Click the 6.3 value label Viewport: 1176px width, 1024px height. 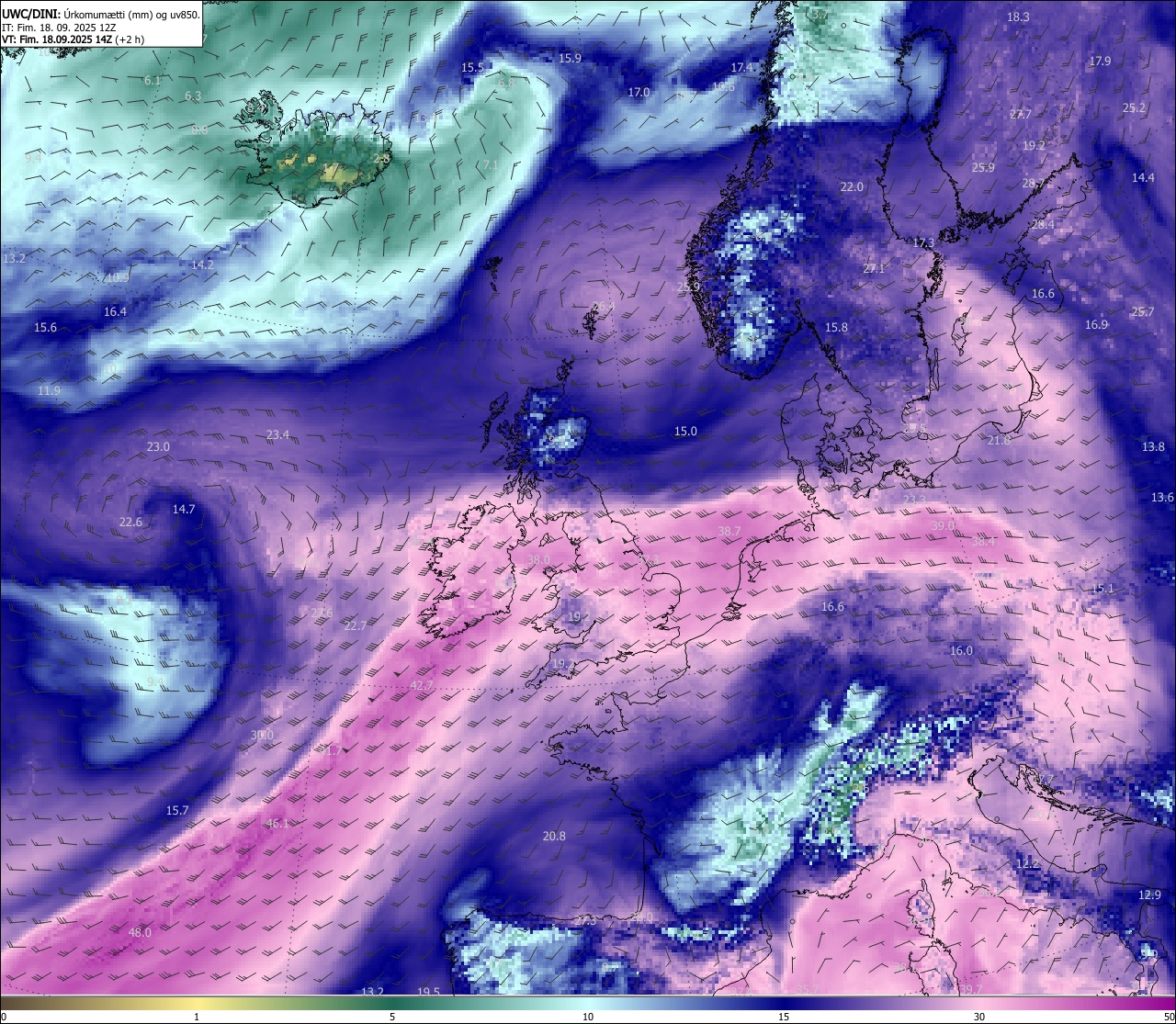click(193, 96)
